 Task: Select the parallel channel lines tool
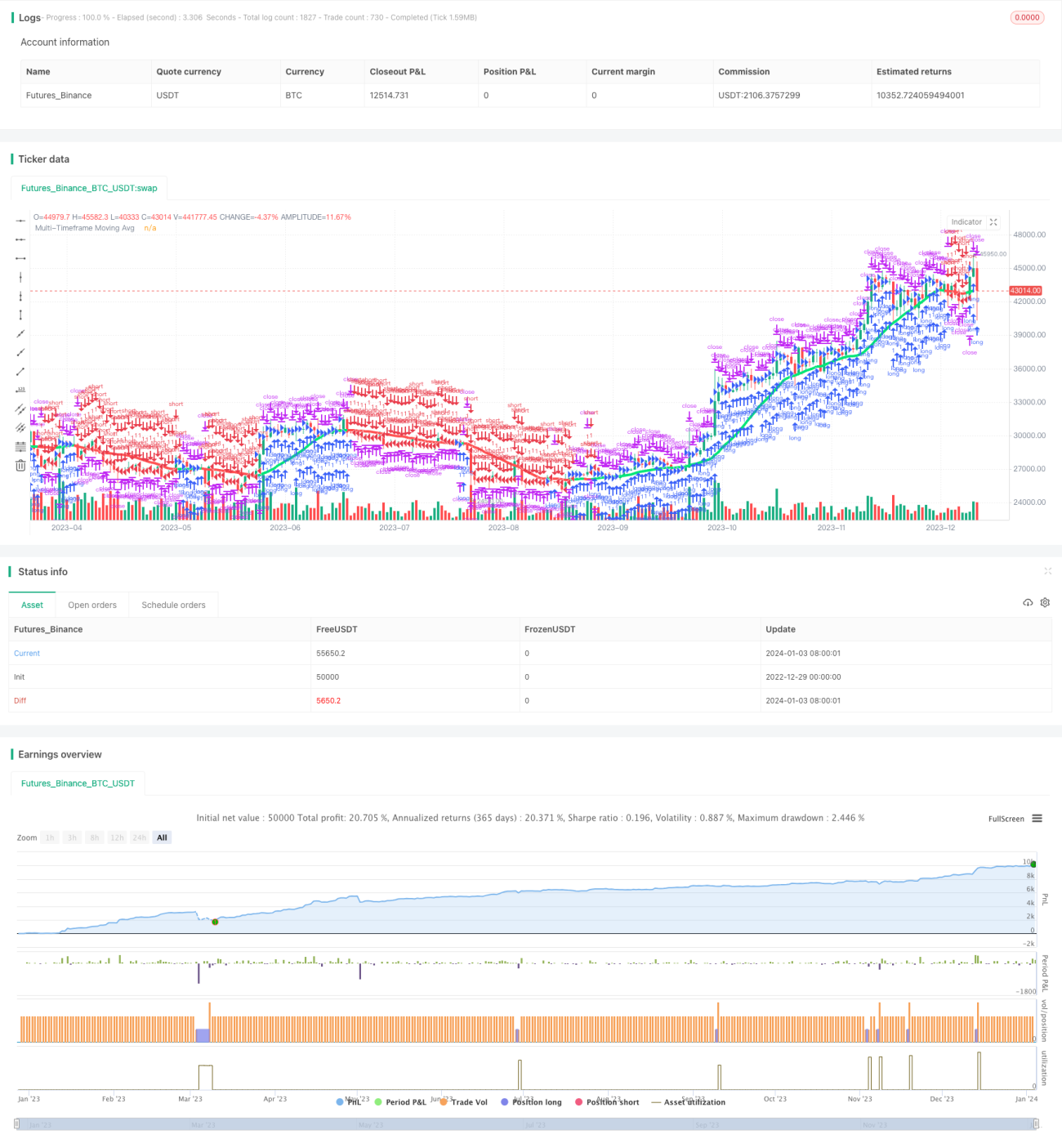pyautogui.click(x=20, y=409)
